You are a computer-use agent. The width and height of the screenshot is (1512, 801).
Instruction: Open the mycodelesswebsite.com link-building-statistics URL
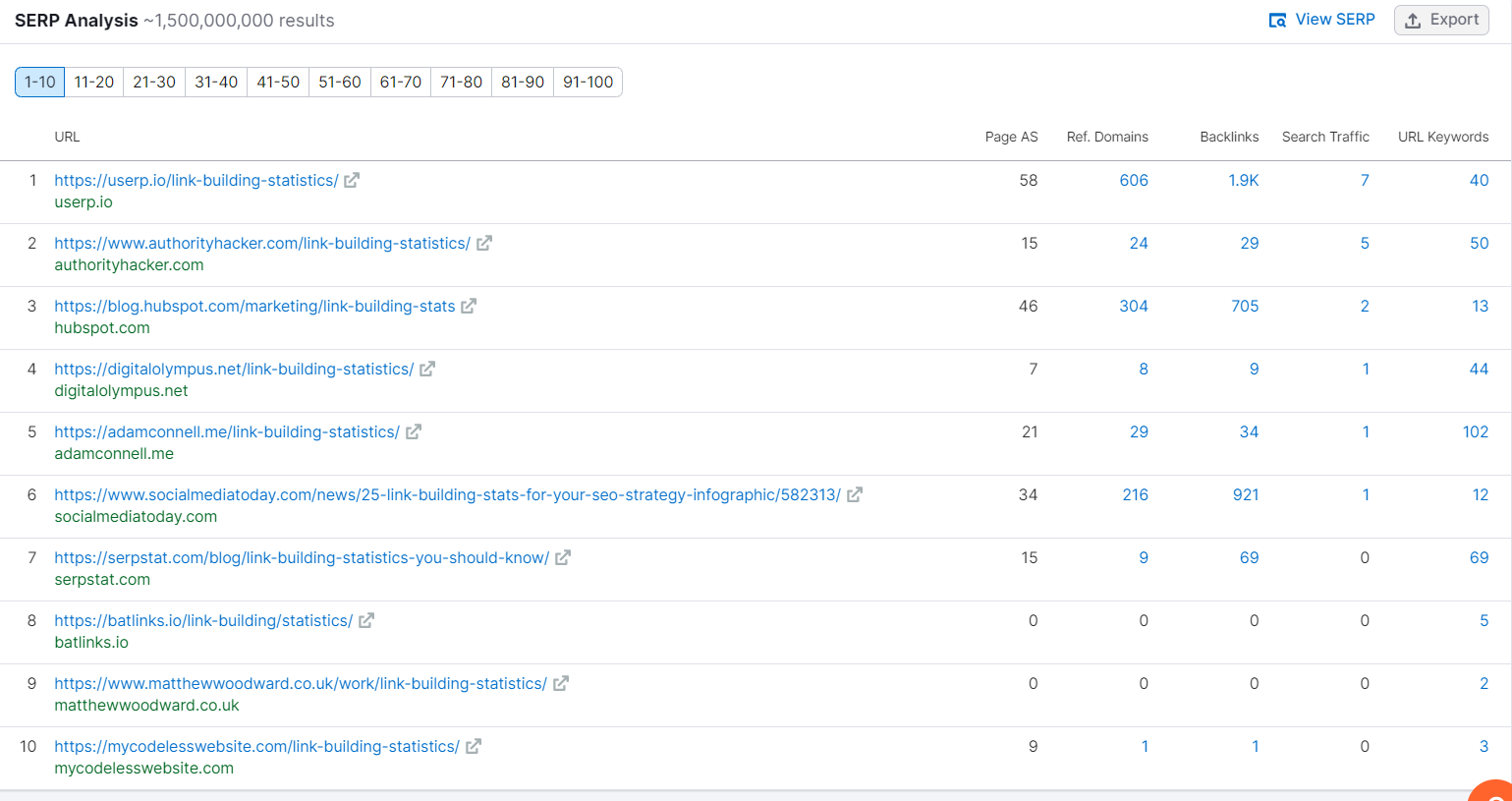coord(256,746)
